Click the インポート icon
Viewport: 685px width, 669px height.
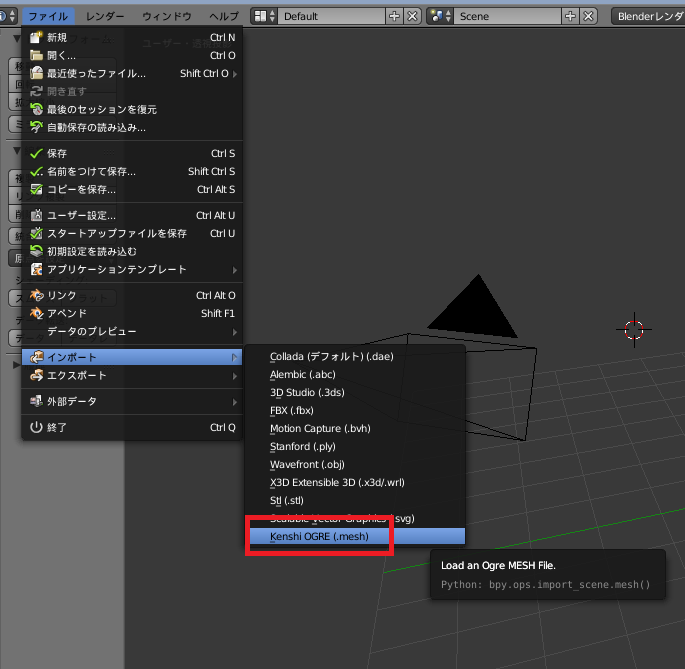pos(36,357)
